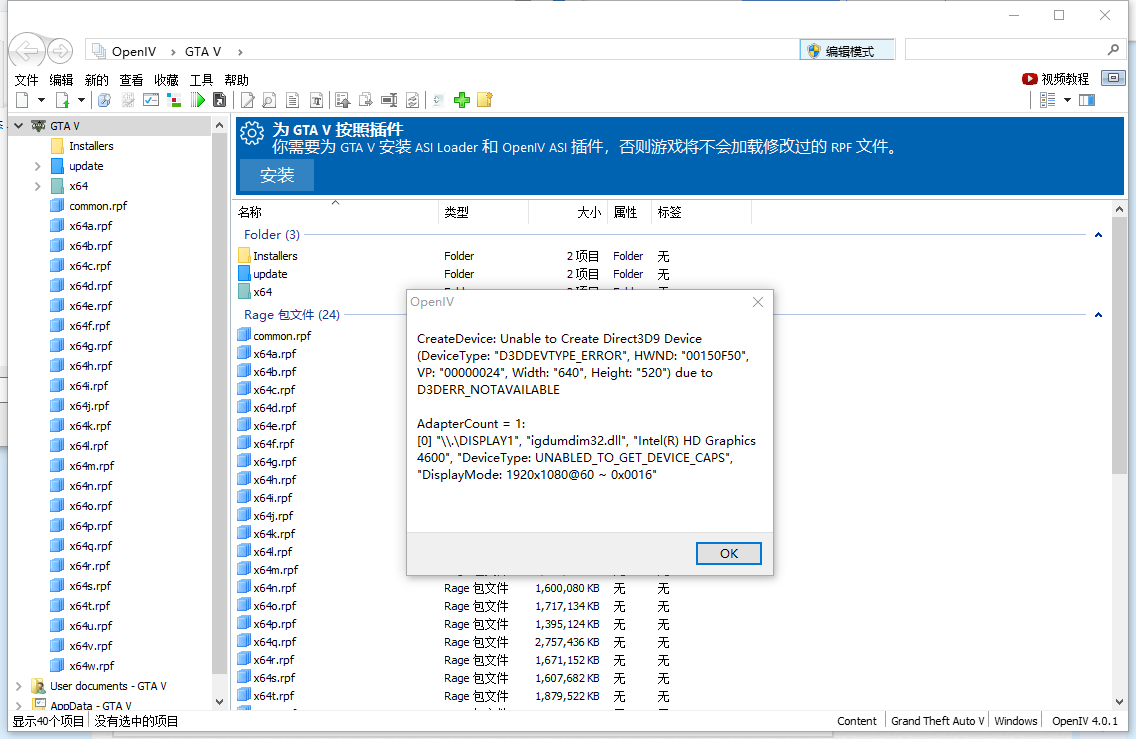Click OK in the OpenIV error dialog
The image size is (1136, 739).
coord(728,554)
